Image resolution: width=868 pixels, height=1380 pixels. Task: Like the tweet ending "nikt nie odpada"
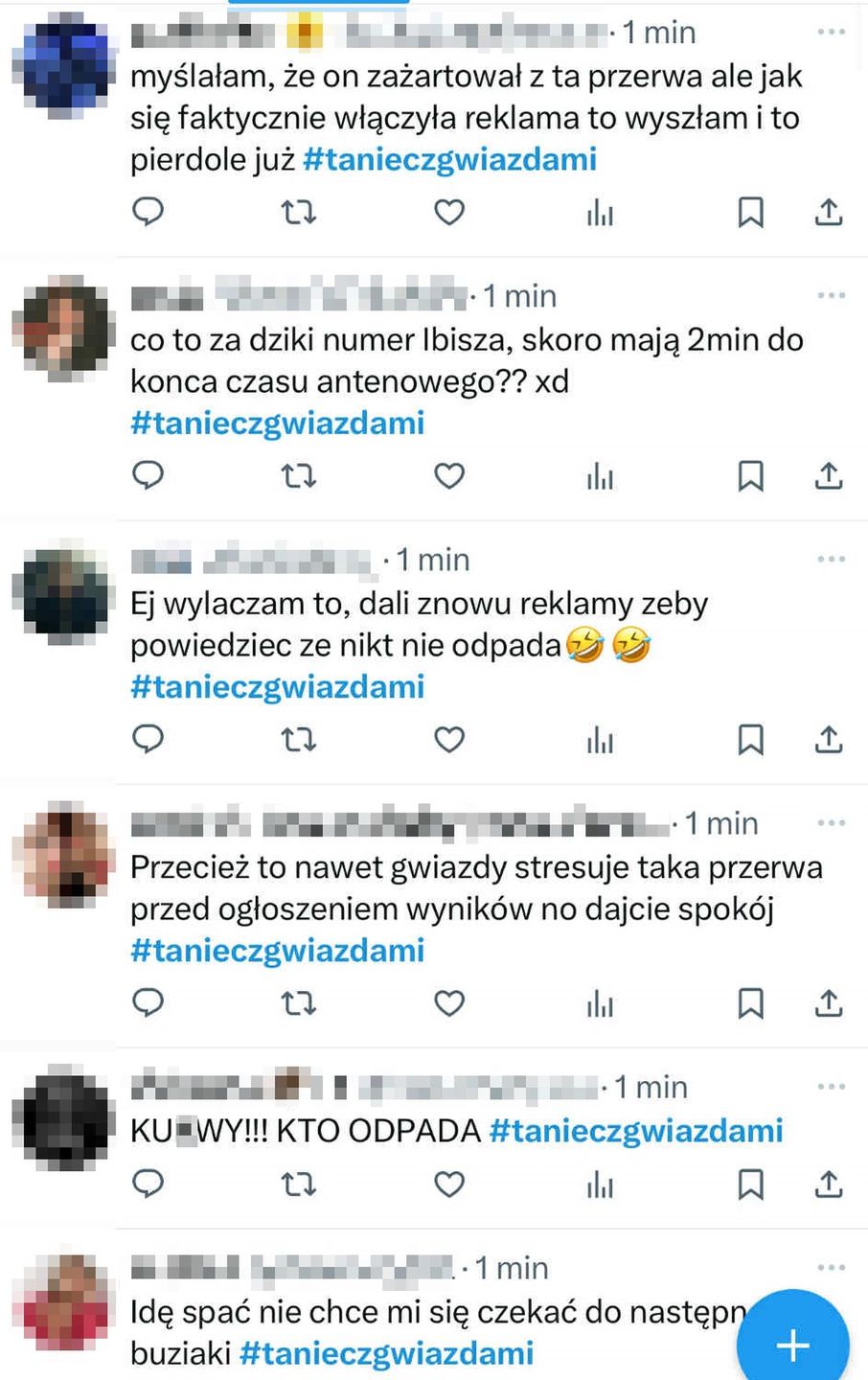pyautogui.click(x=449, y=739)
